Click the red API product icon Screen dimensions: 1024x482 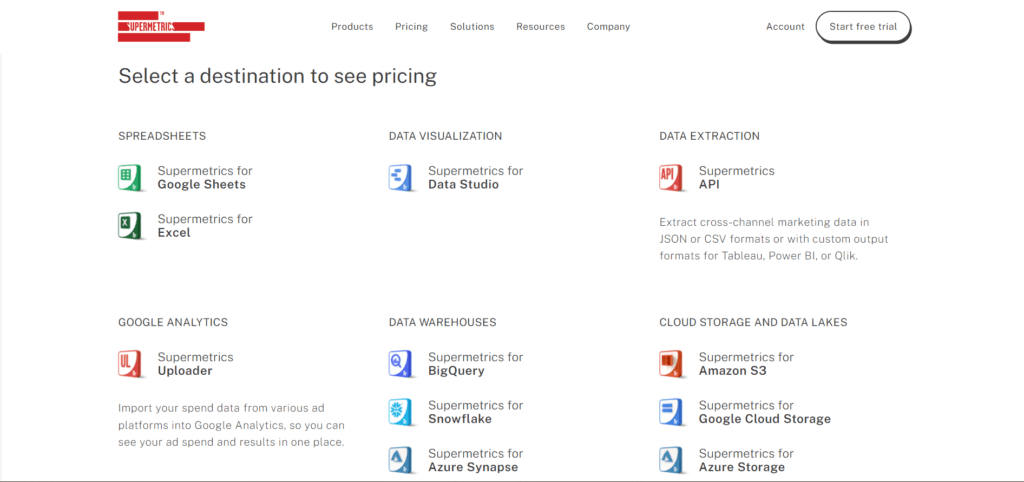(671, 178)
